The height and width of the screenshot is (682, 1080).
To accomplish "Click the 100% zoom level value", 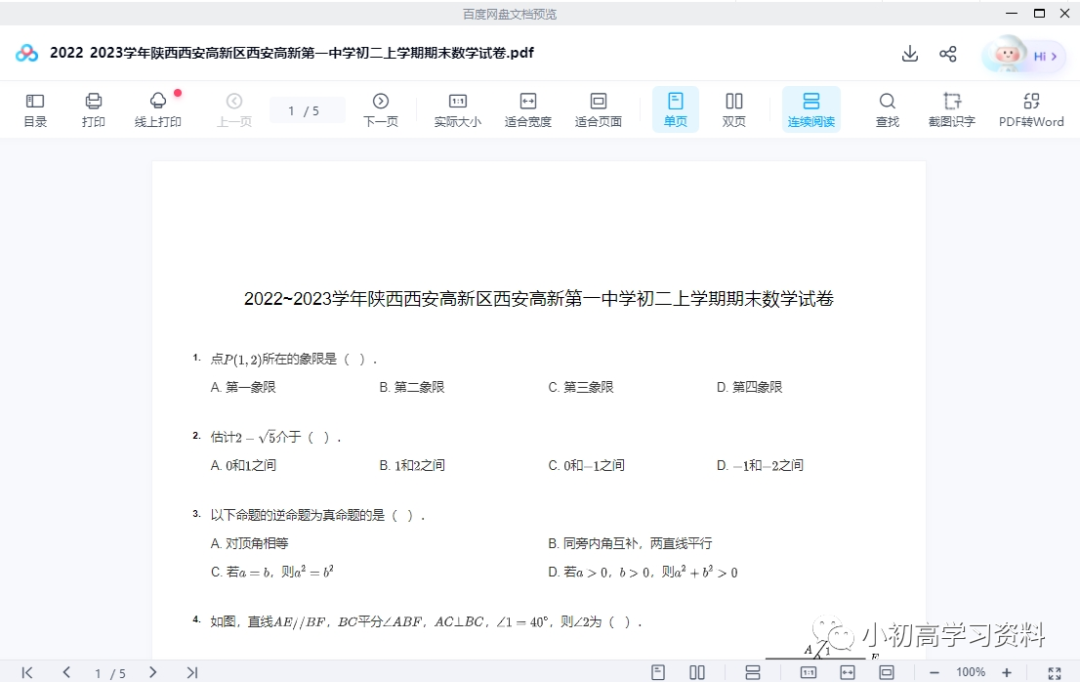I will [970, 672].
